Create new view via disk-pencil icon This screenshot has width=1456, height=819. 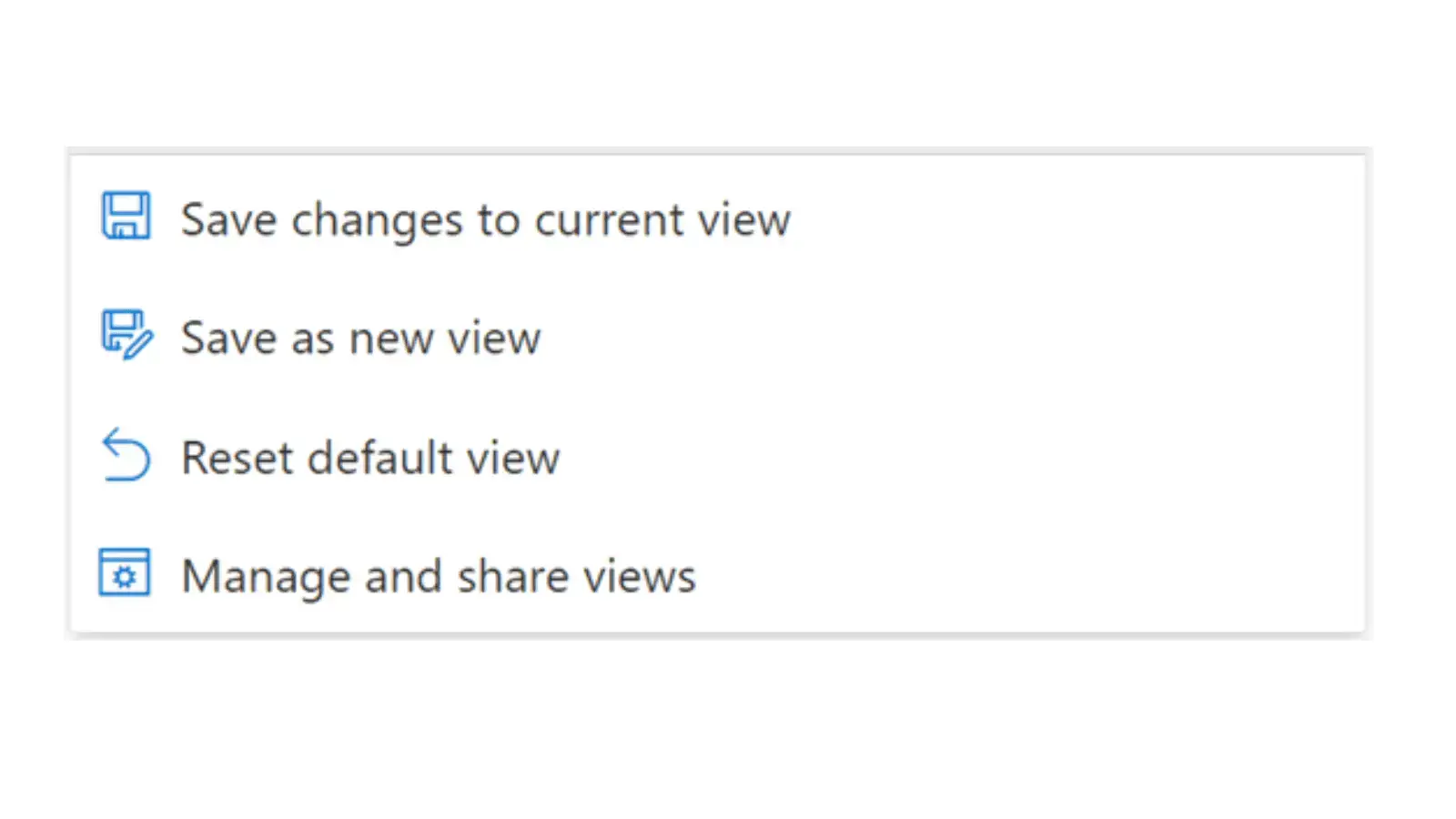tap(126, 335)
